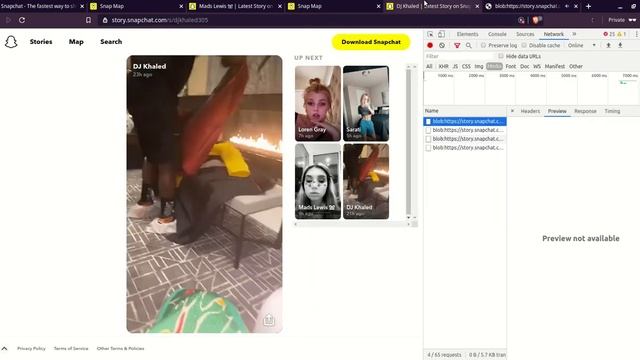This screenshot has height=360, width=640.
Task: Click the Snapchat ghost logo
Action: click(11, 42)
